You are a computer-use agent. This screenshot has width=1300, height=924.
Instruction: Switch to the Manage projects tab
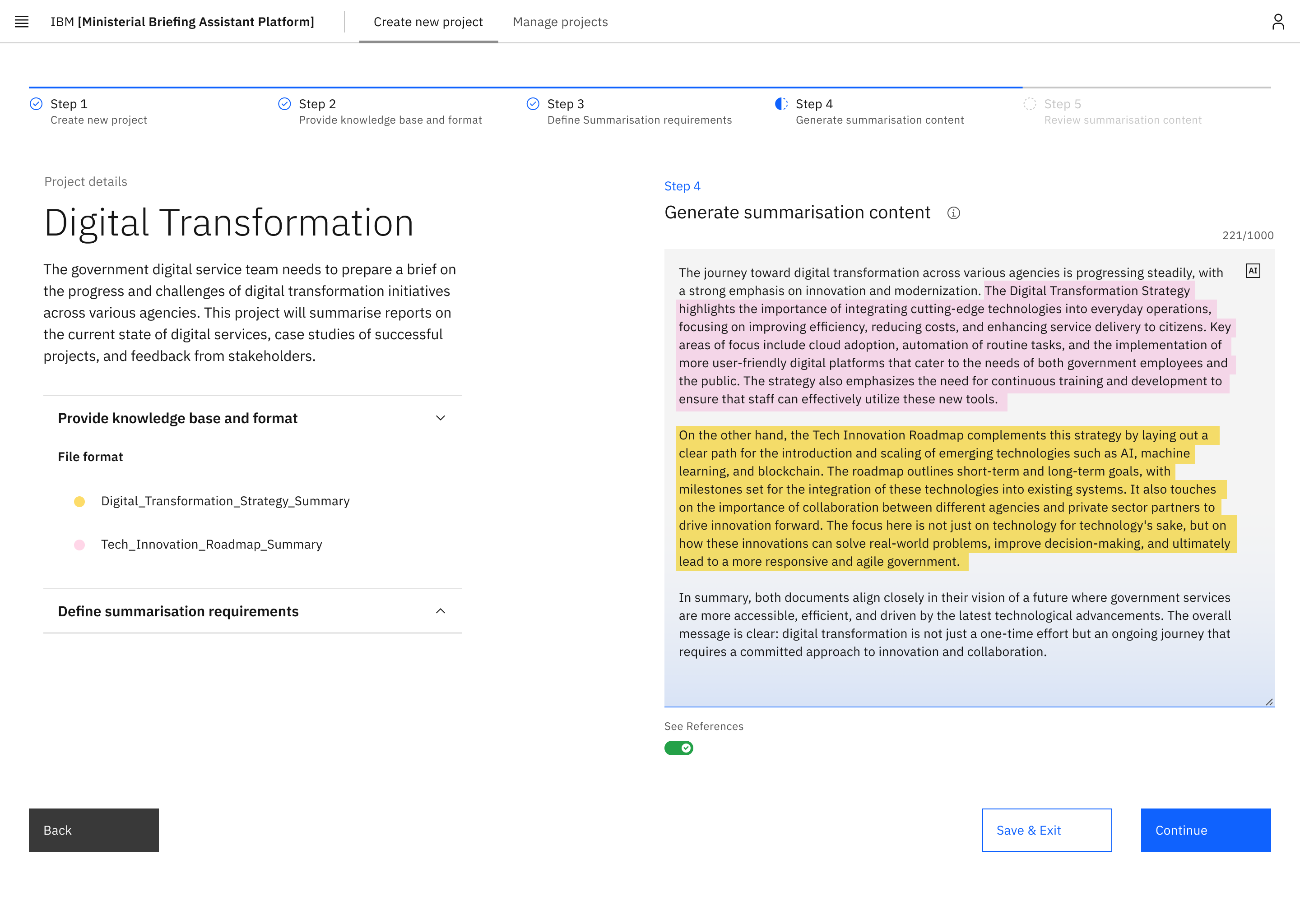point(560,22)
